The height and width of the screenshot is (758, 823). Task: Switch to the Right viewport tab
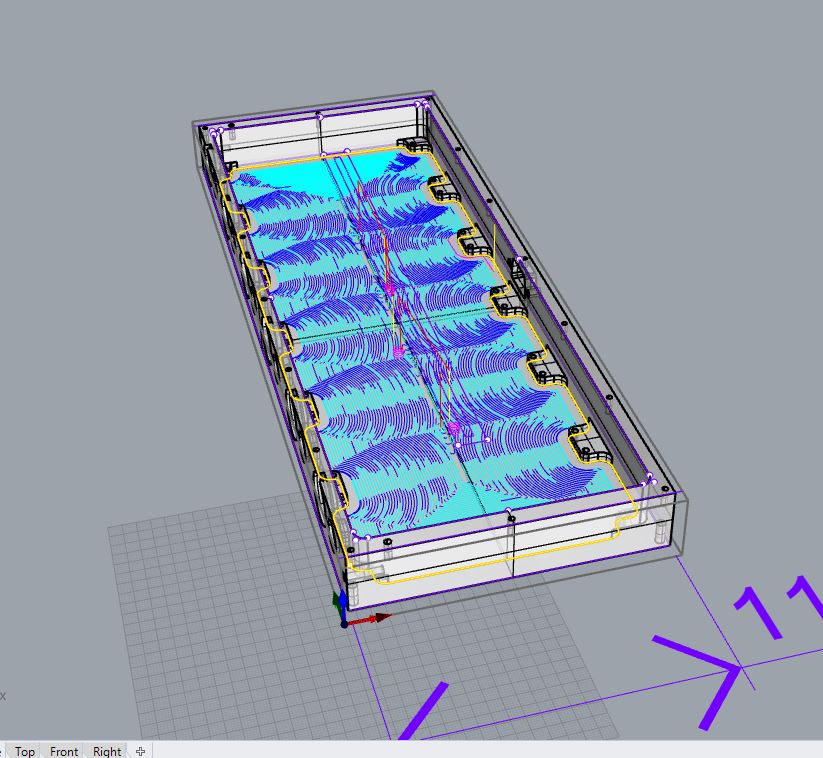[107, 751]
